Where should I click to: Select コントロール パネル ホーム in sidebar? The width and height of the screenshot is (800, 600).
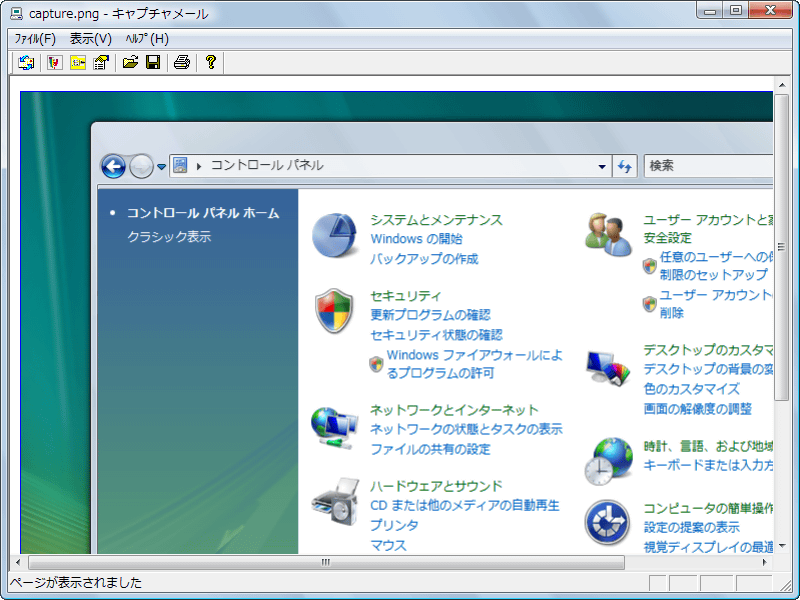(x=203, y=213)
